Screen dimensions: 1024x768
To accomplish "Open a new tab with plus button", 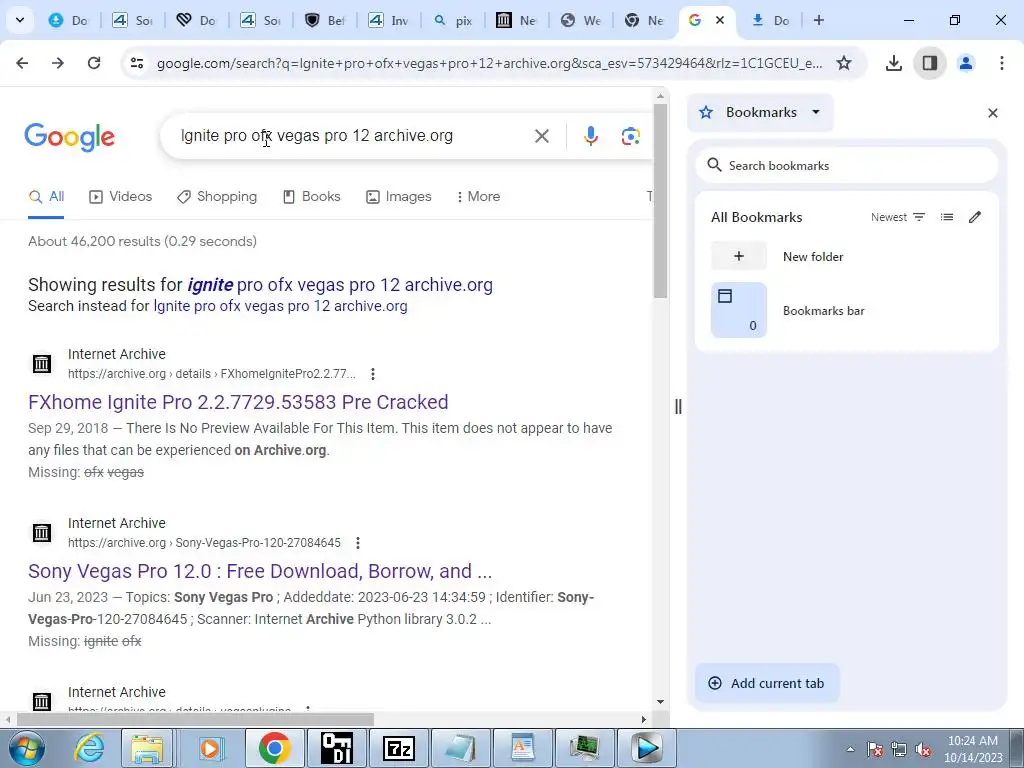I will click(x=818, y=20).
